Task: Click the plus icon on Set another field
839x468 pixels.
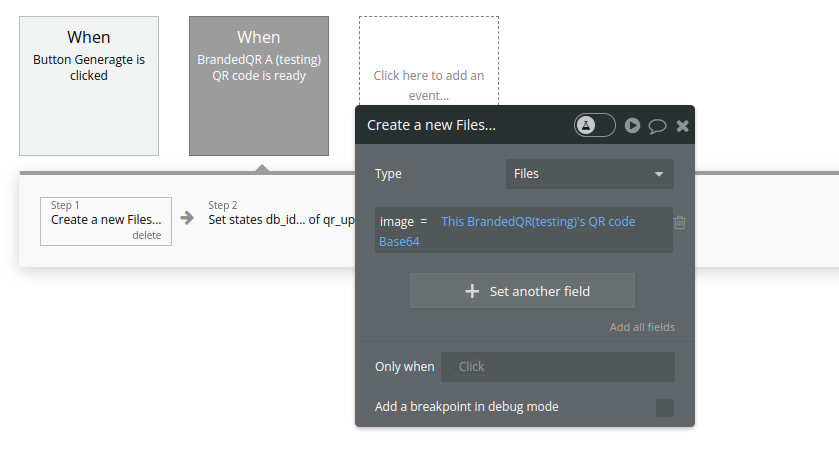Action: coord(472,292)
